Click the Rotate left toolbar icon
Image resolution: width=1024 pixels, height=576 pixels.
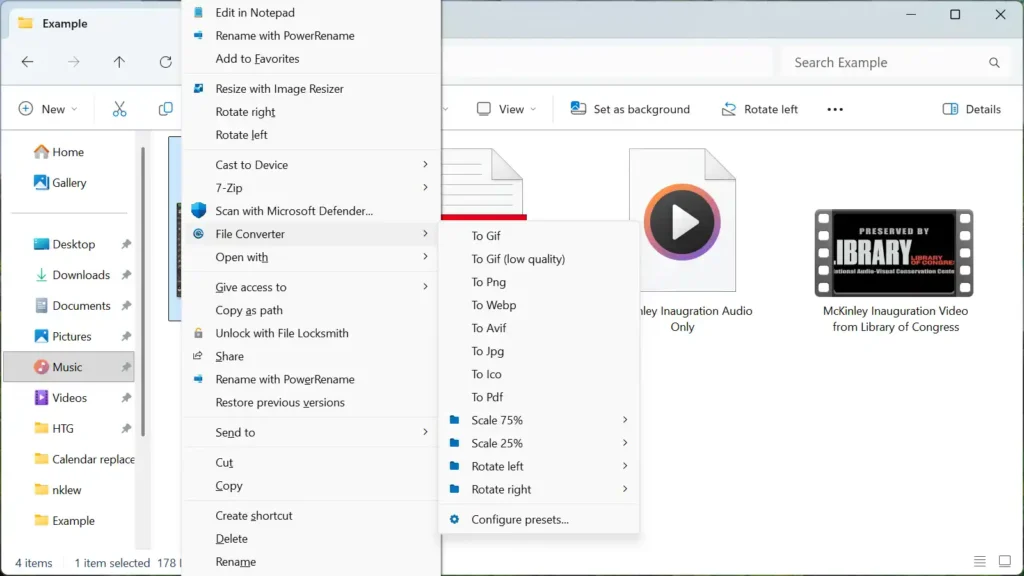click(x=728, y=109)
